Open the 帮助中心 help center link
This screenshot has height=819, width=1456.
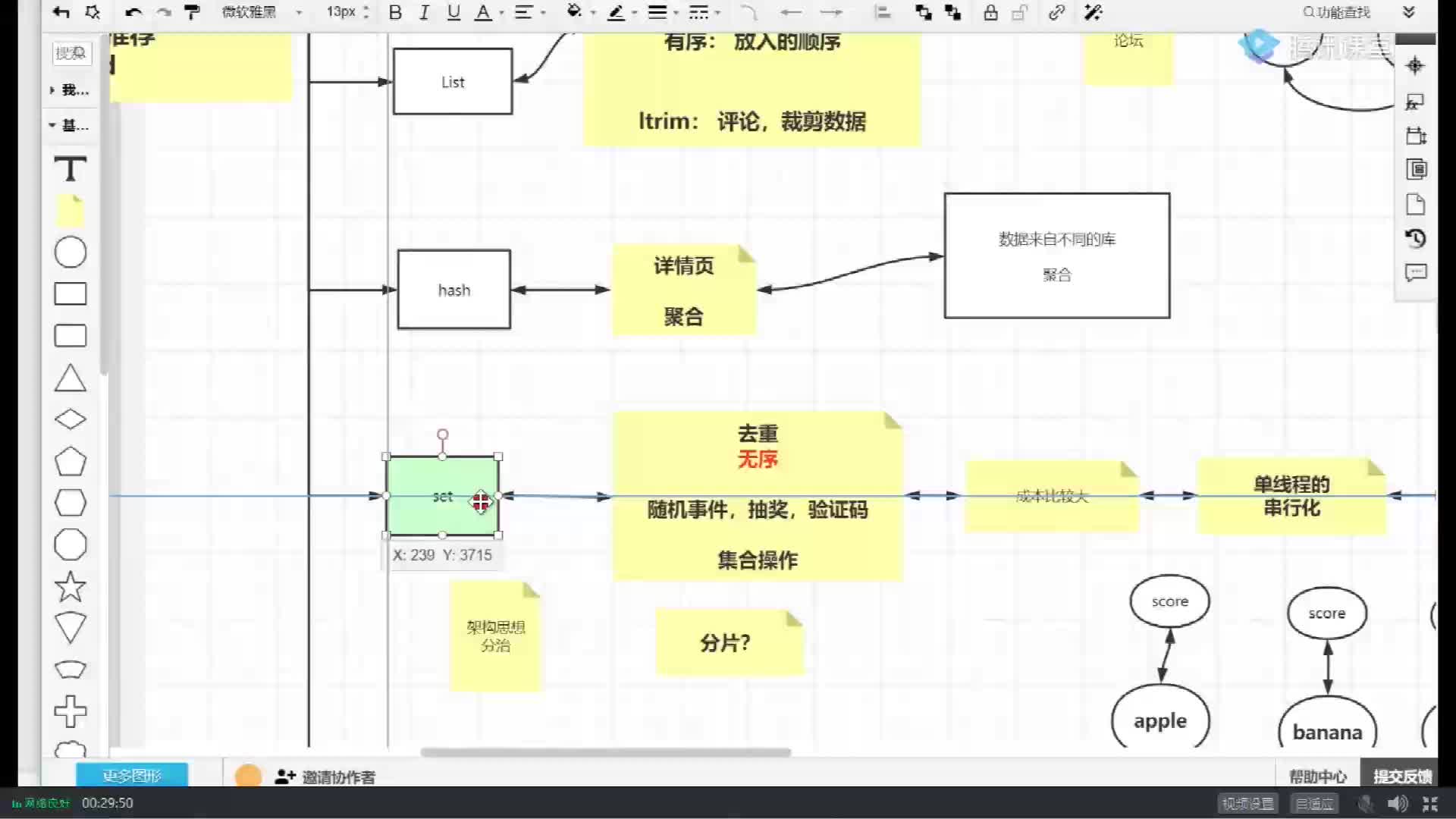click(1318, 777)
